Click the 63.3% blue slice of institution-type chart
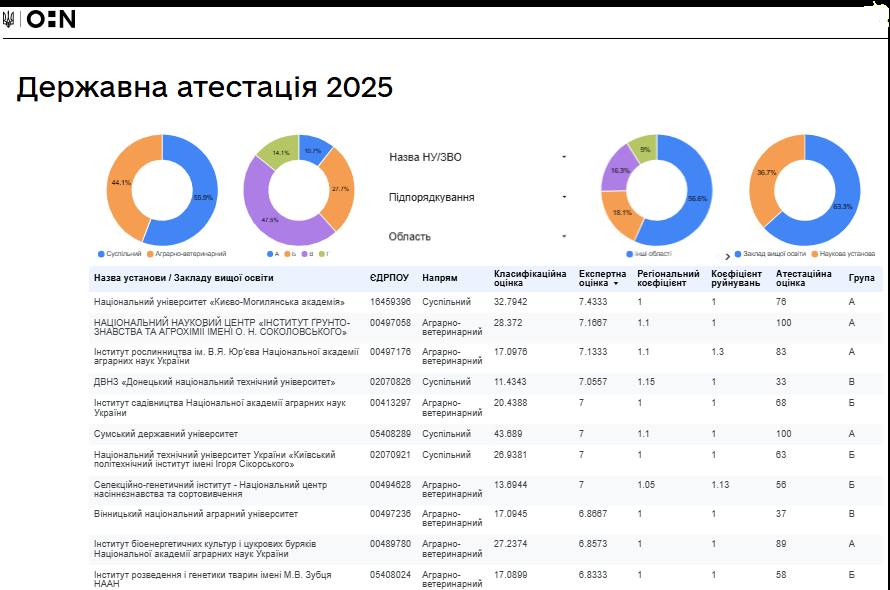 pyautogui.click(x=842, y=207)
